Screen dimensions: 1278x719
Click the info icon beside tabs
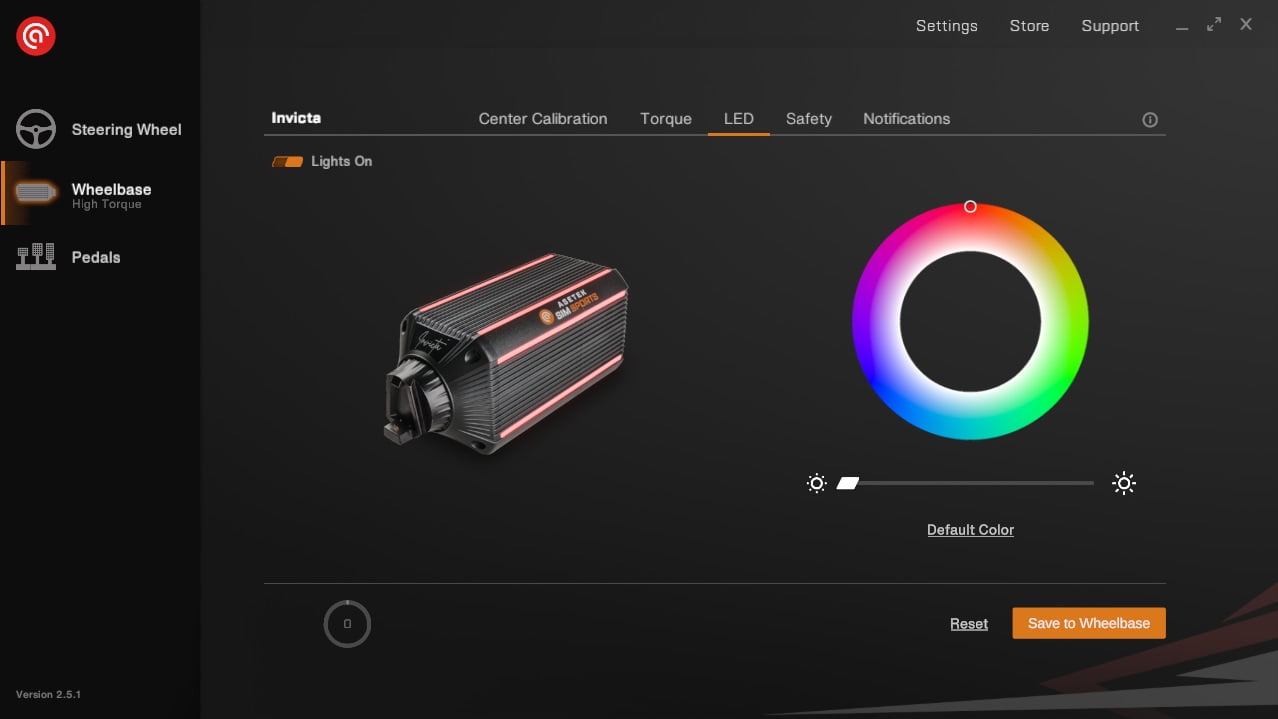[1150, 120]
